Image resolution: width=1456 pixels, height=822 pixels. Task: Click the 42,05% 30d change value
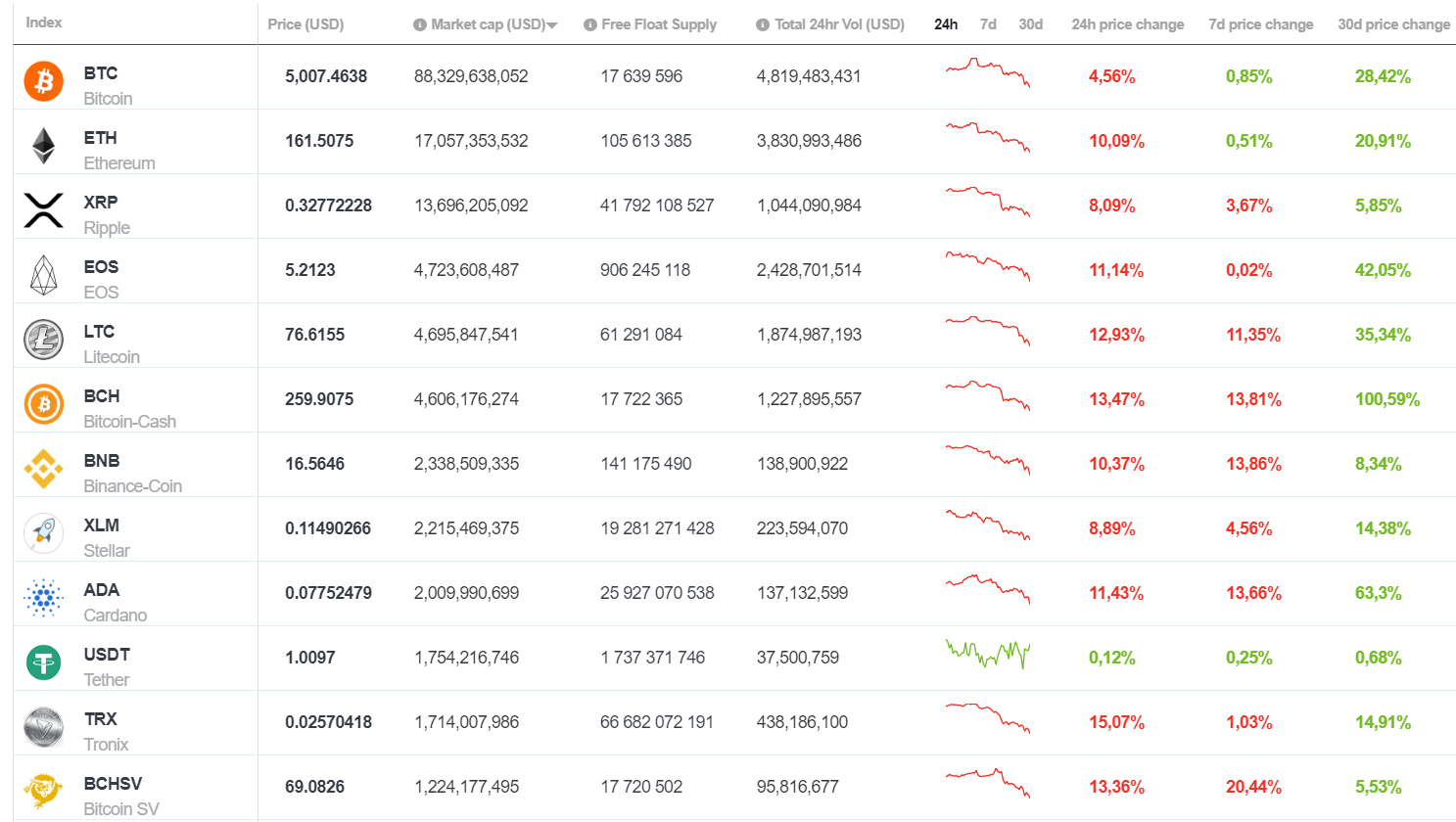tap(1383, 270)
